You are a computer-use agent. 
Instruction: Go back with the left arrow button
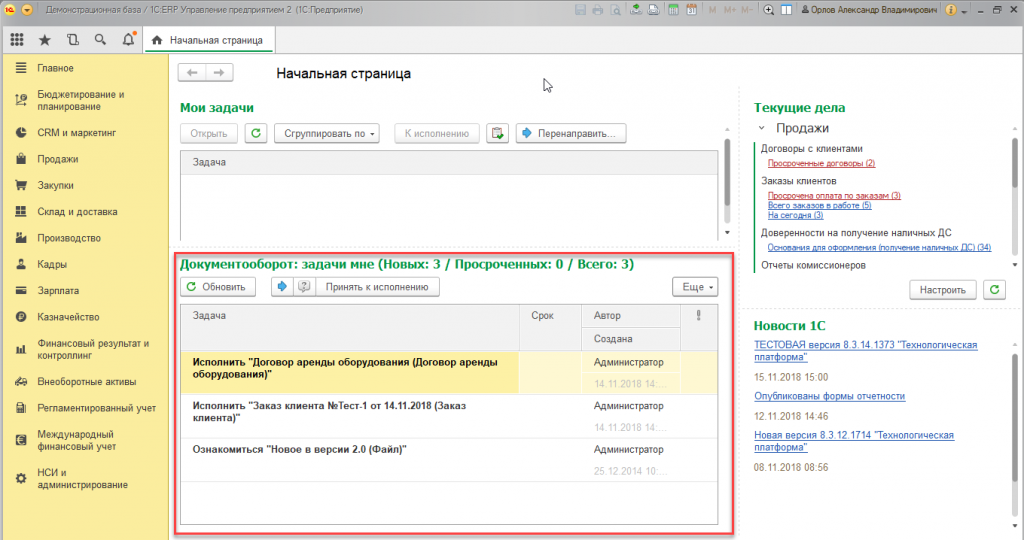(192, 72)
